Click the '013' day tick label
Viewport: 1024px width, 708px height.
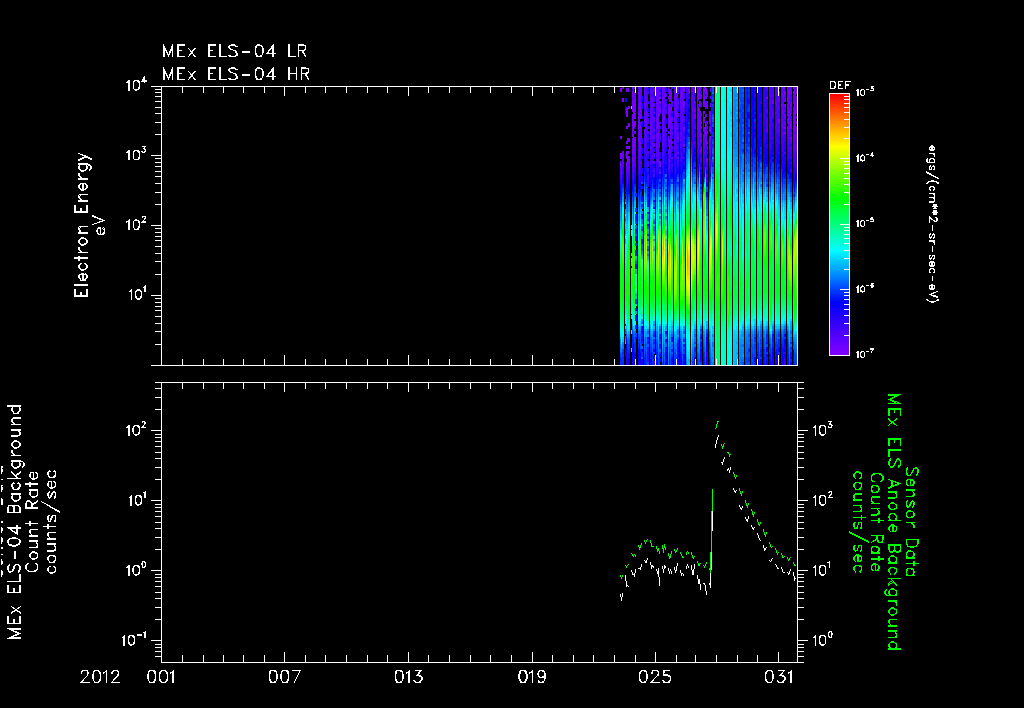click(x=408, y=677)
